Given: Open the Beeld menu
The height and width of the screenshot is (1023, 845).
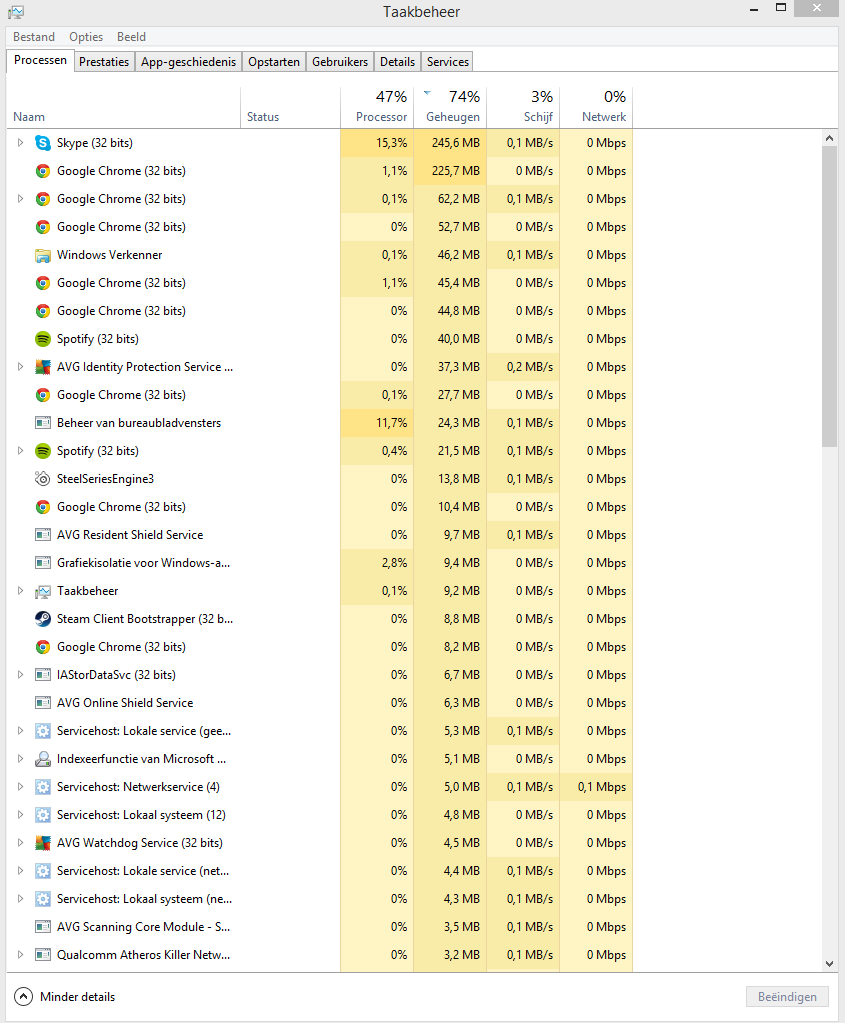Looking at the screenshot, I should (131, 37).
